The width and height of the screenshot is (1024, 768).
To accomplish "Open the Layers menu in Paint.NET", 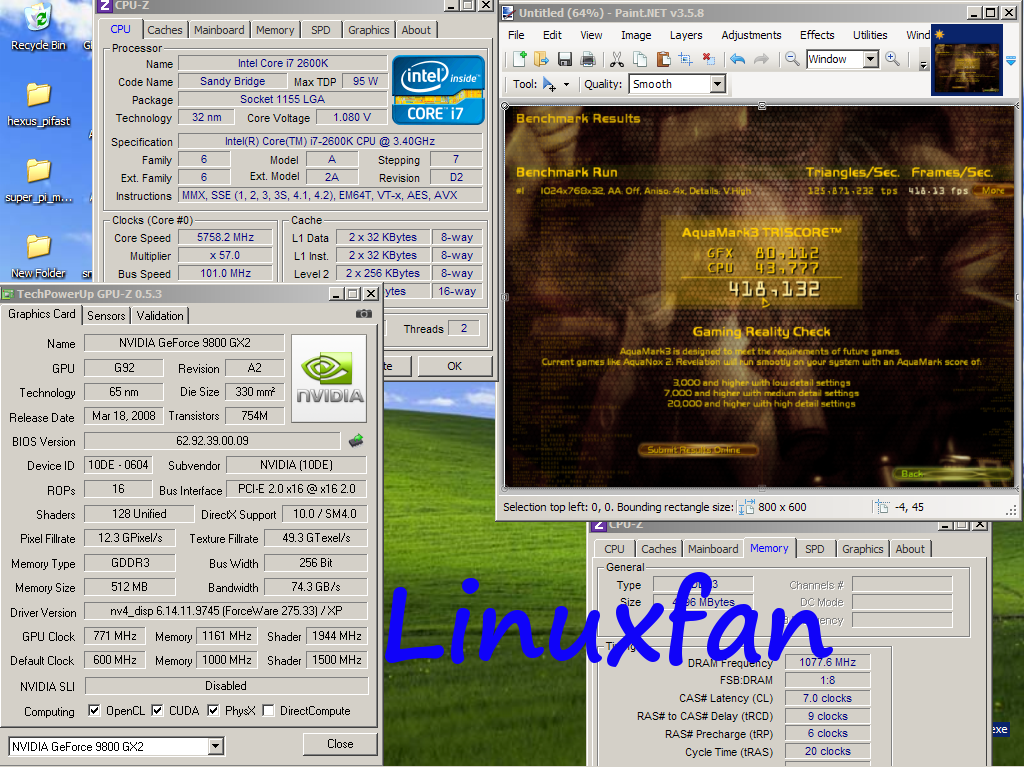I will [x=686, y=35].
